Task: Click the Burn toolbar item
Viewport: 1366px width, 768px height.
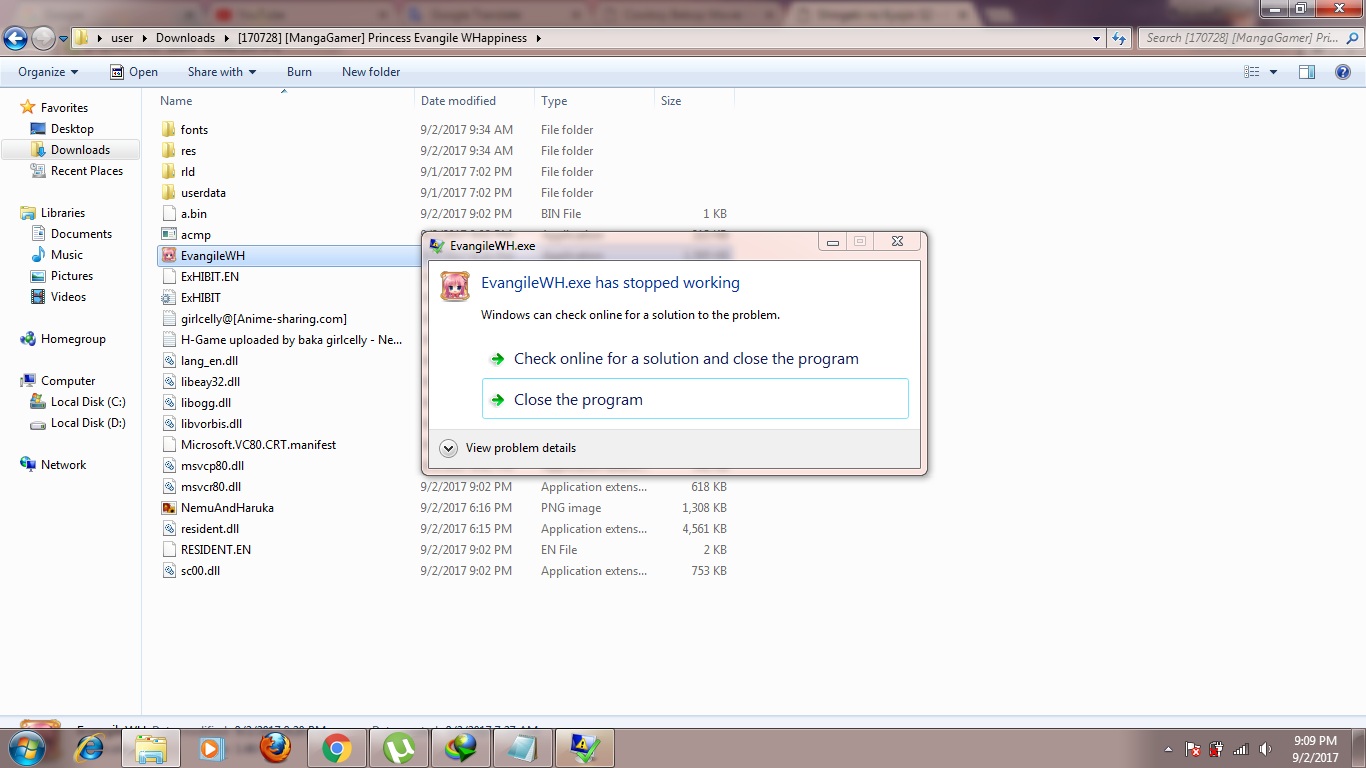Action: tap(299, 72)
